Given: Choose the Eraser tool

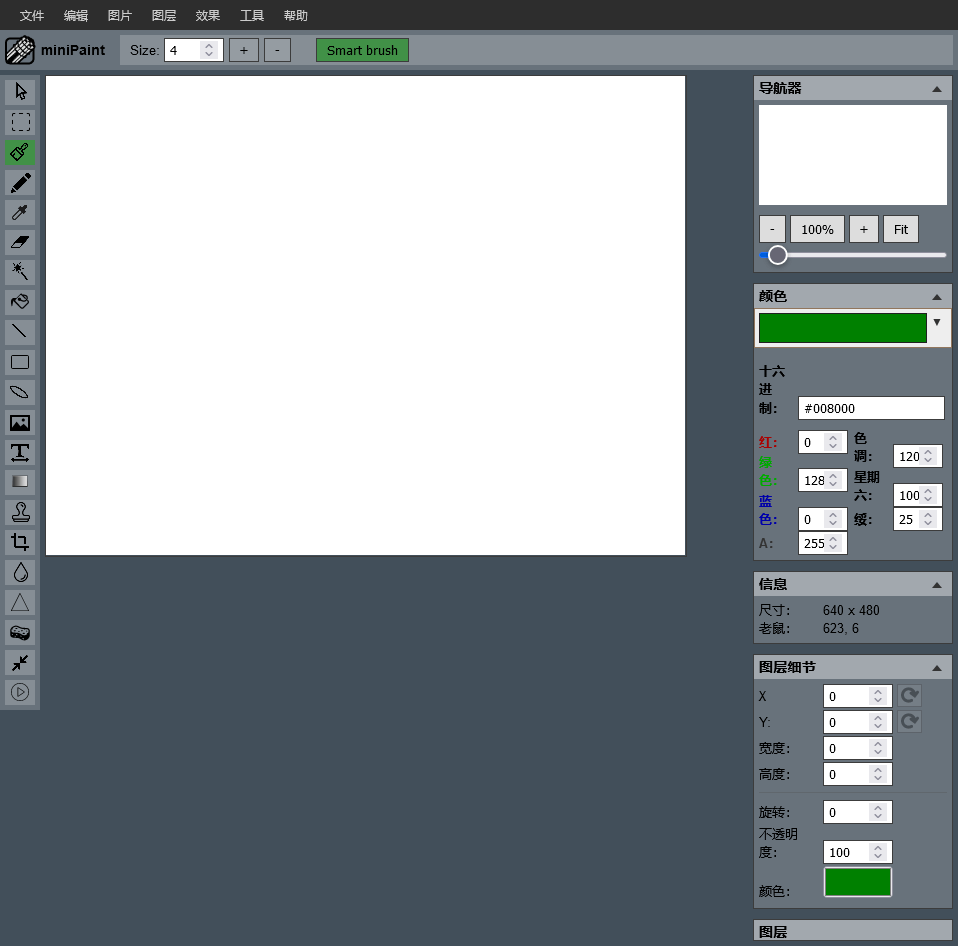Looking at the screenshot, I should tap(20, 242).
